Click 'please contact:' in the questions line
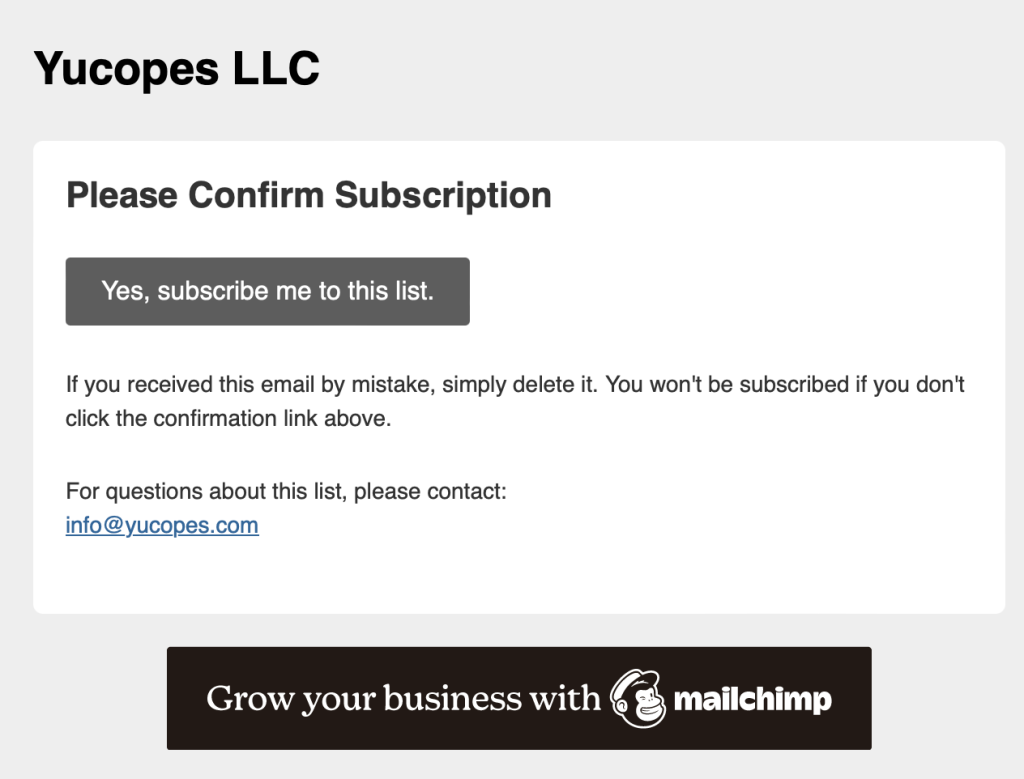1024x779 pixels. [430, 491]
